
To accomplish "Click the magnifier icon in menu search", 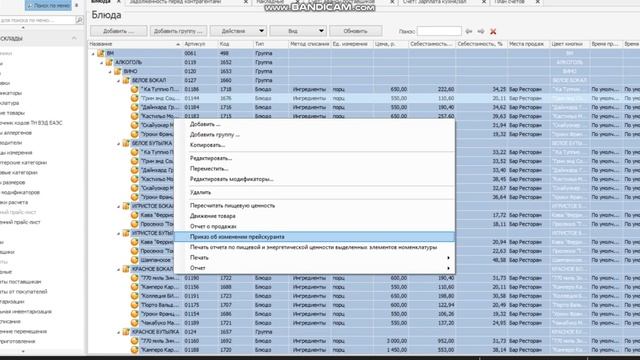I will click(80, 20).
